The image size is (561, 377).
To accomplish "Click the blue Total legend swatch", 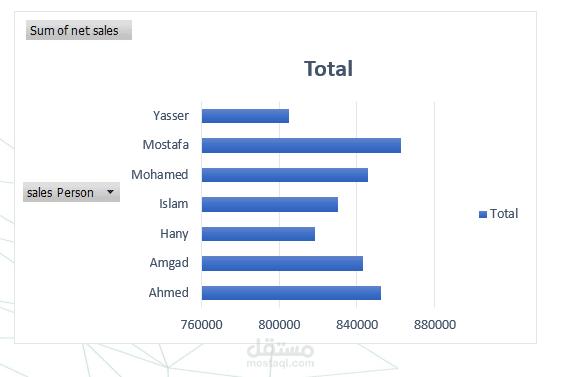I will coord(483,214).
